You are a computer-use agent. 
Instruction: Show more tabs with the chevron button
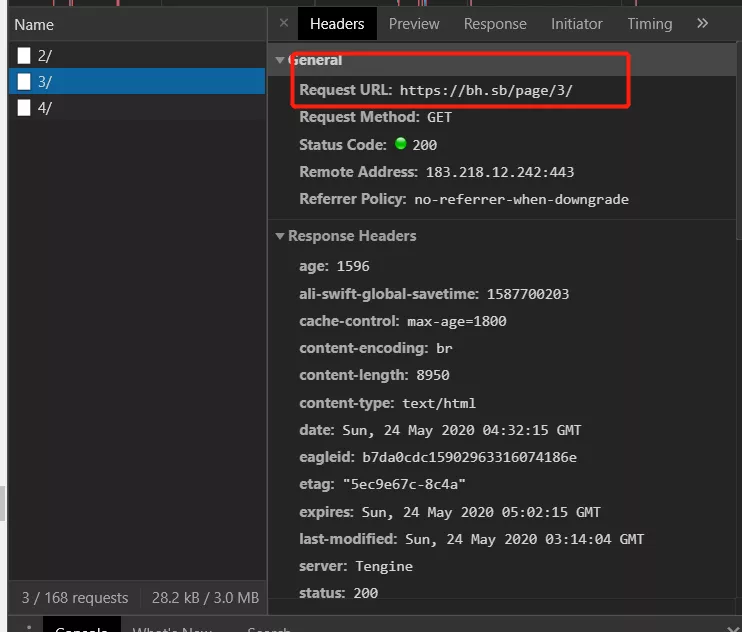point(702,23)
